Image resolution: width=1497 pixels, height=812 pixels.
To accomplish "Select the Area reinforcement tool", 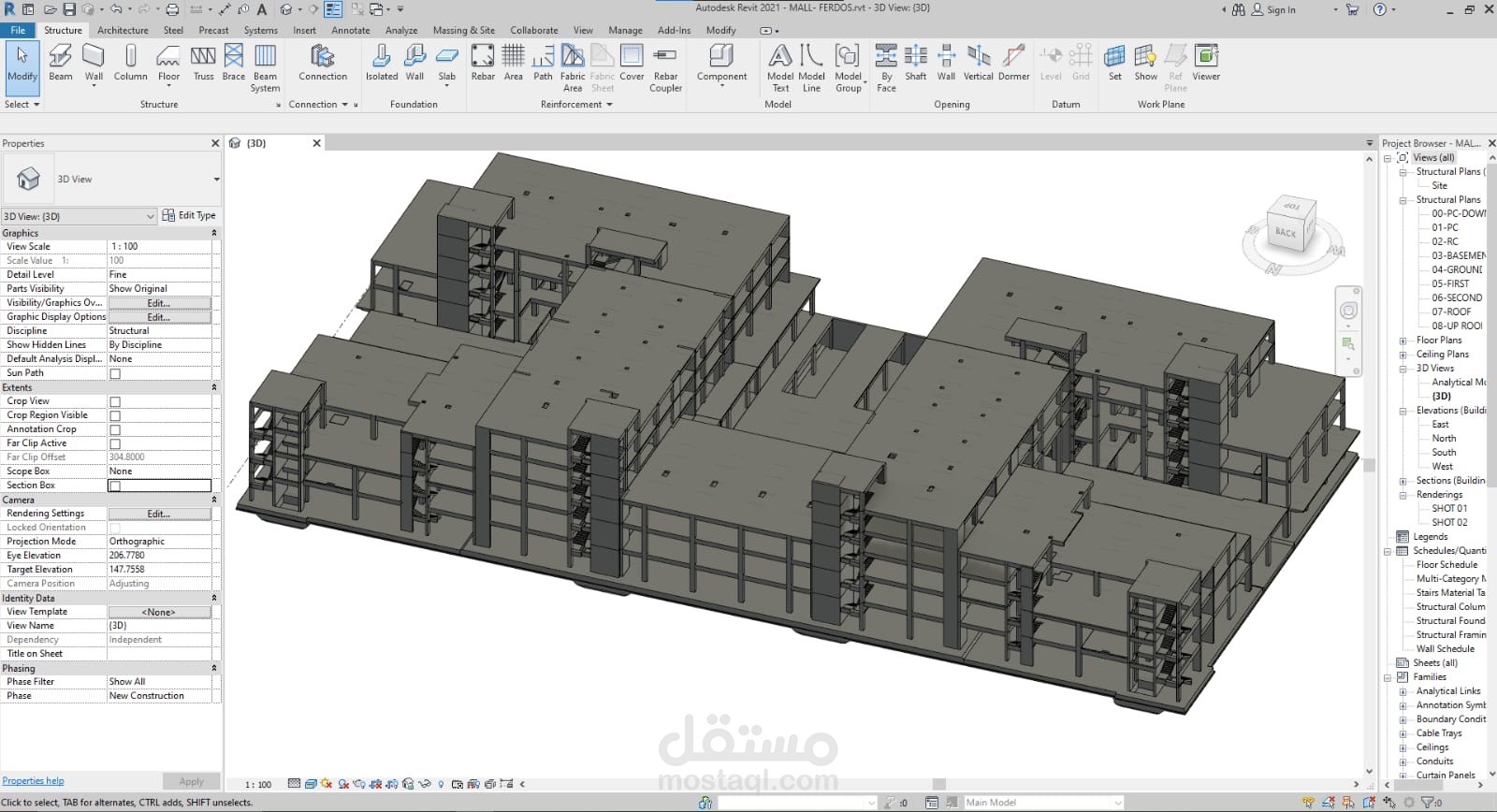I will pos(514,64).
